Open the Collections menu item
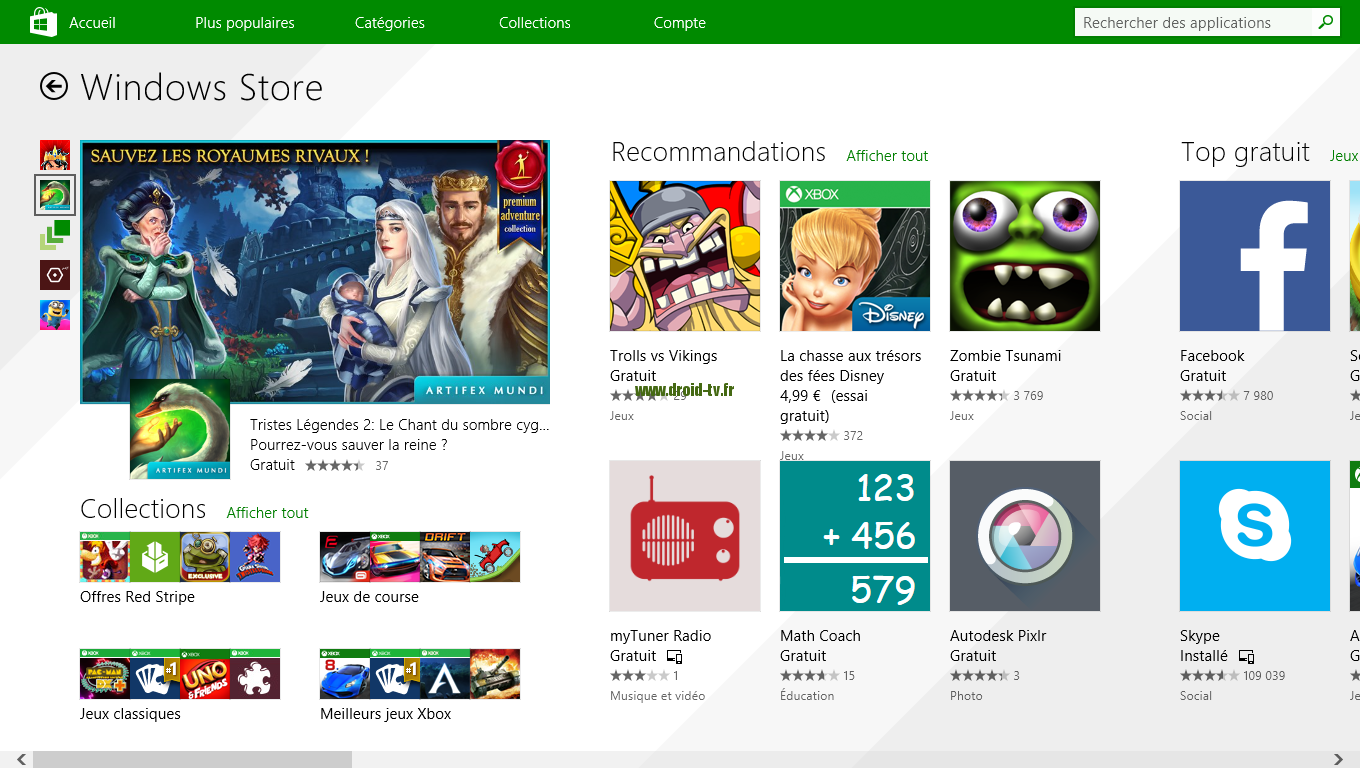The image size is (1360, 768). point(535,22)
